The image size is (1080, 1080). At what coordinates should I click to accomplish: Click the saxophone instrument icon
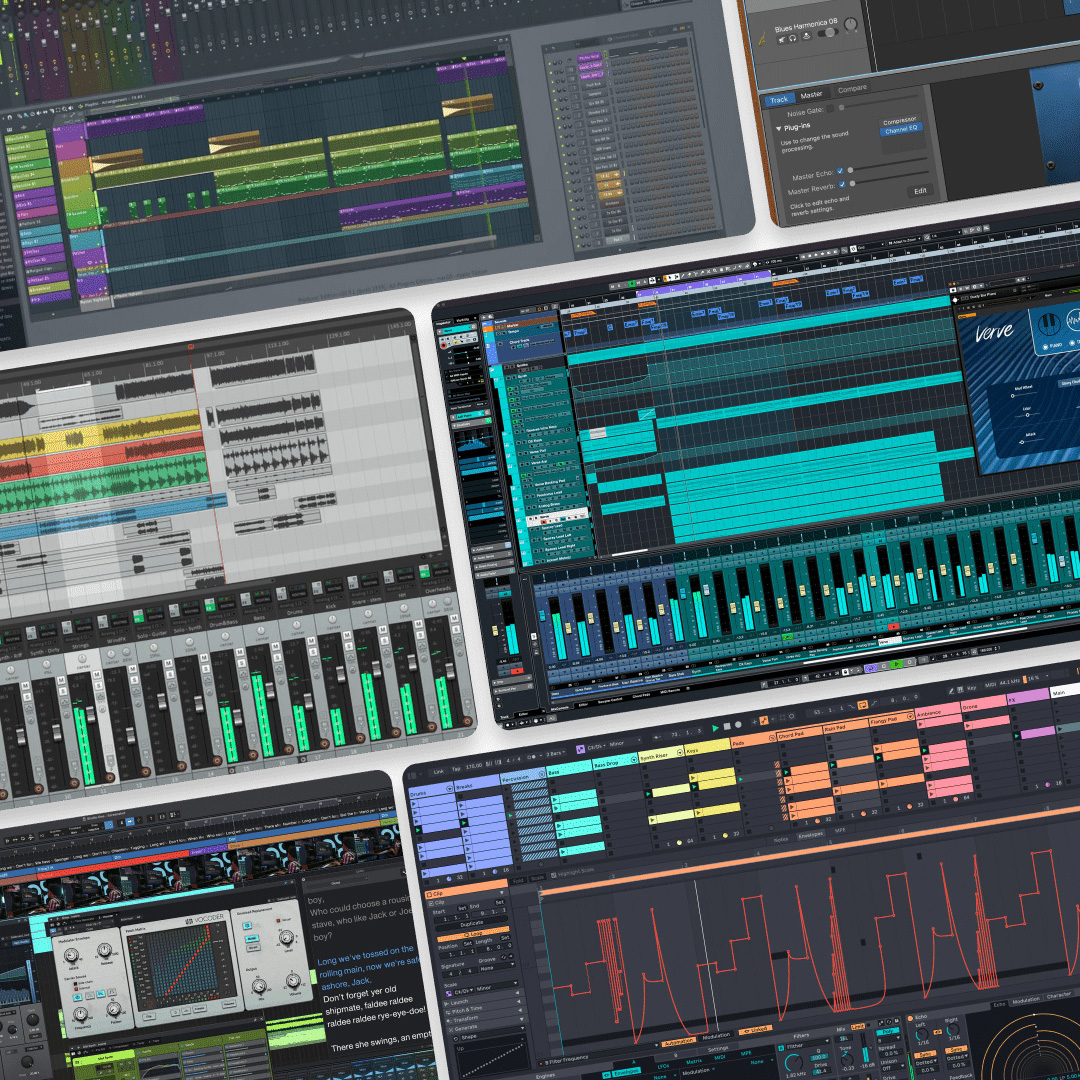click(x=759, y=37)
